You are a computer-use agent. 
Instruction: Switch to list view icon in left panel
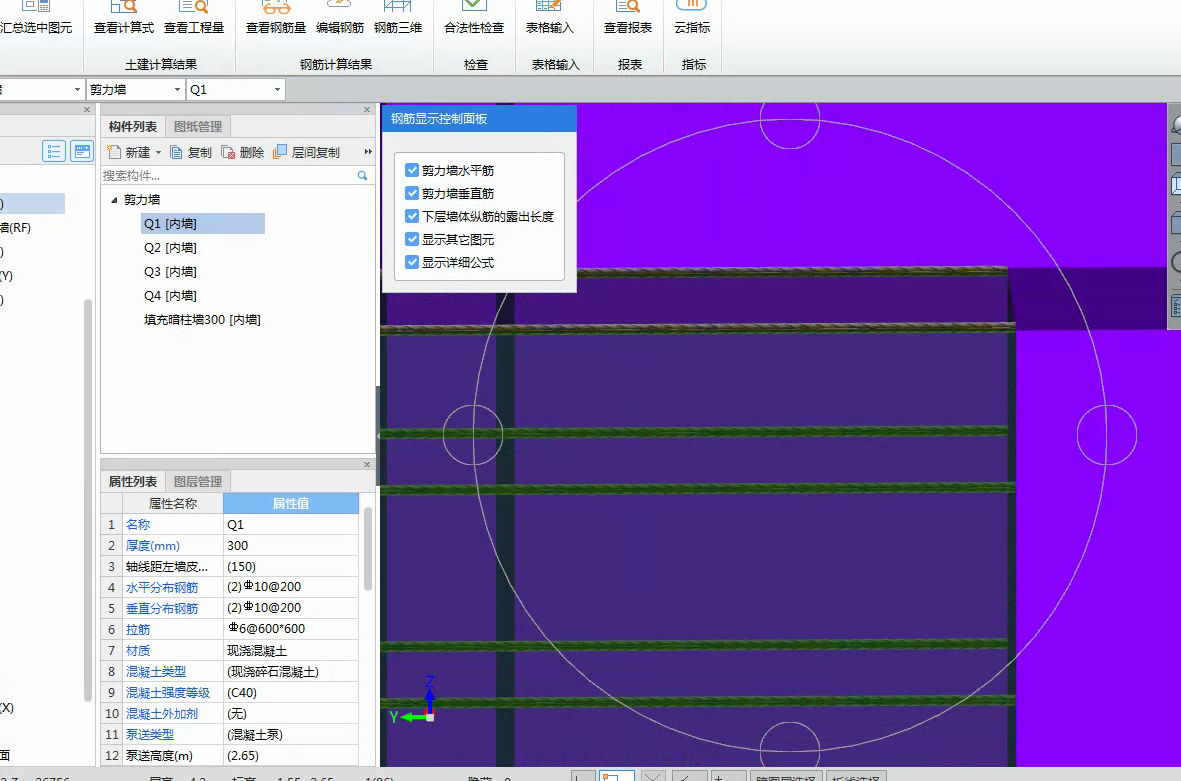(x=53, y=151)
